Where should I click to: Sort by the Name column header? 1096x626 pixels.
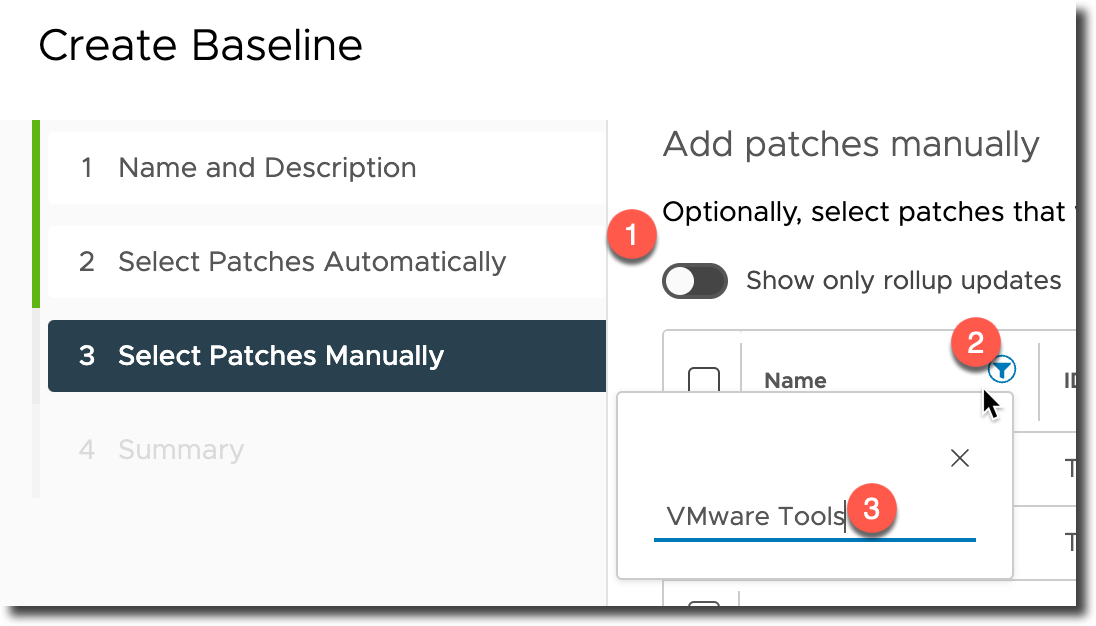point(795,381)
